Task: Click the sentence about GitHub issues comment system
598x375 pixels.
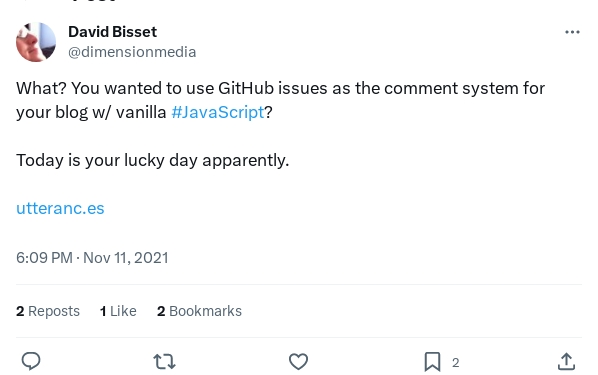Action: 280,100
